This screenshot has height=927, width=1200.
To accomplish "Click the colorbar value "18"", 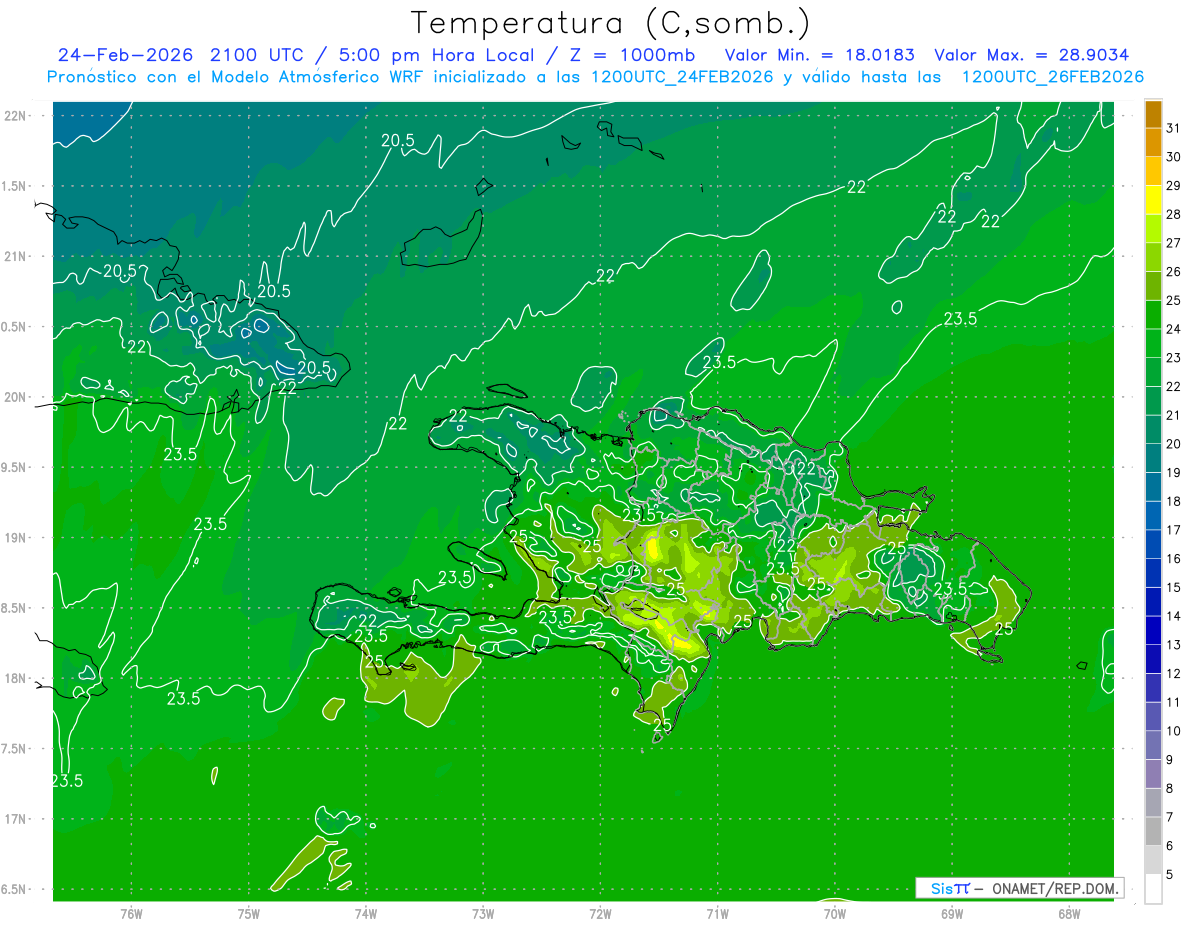I will coord(1173,501).
